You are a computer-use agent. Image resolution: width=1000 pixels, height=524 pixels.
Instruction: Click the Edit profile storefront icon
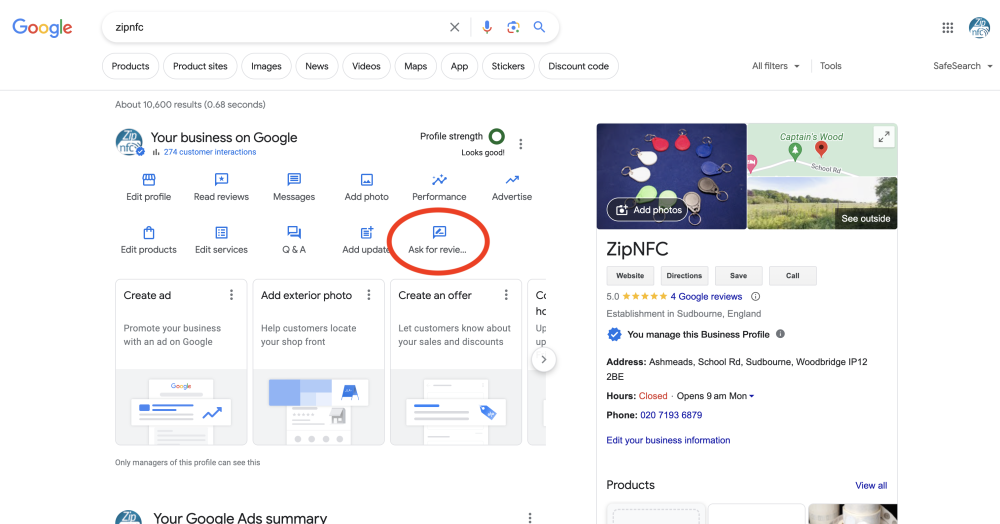click(x=148, y=180)
